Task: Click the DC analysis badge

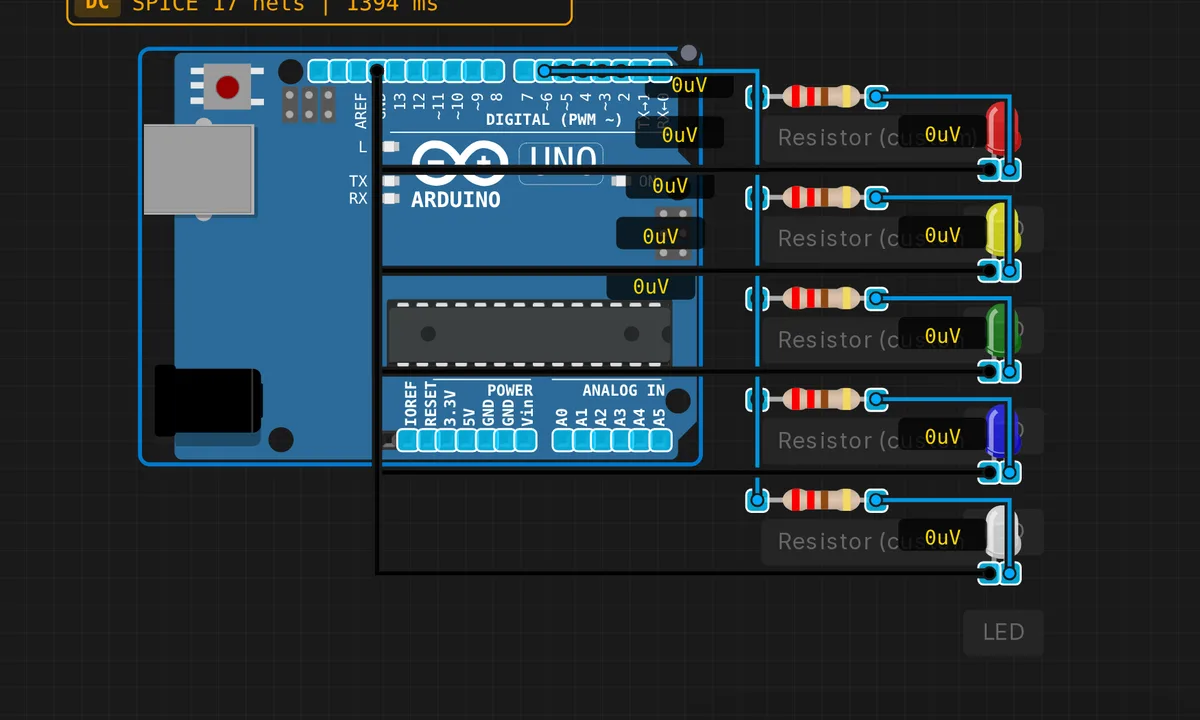Action: point(96,6)
